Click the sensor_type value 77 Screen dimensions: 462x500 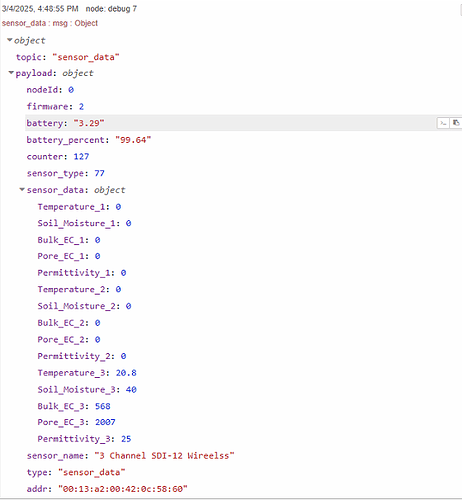pyautogui.click(x=99, y=173)
